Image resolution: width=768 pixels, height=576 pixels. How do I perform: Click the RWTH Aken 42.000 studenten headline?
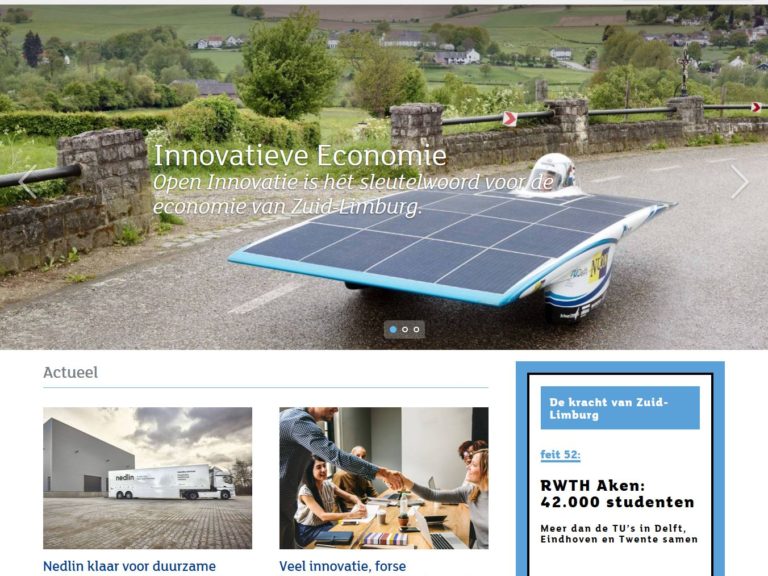[617, 494]
